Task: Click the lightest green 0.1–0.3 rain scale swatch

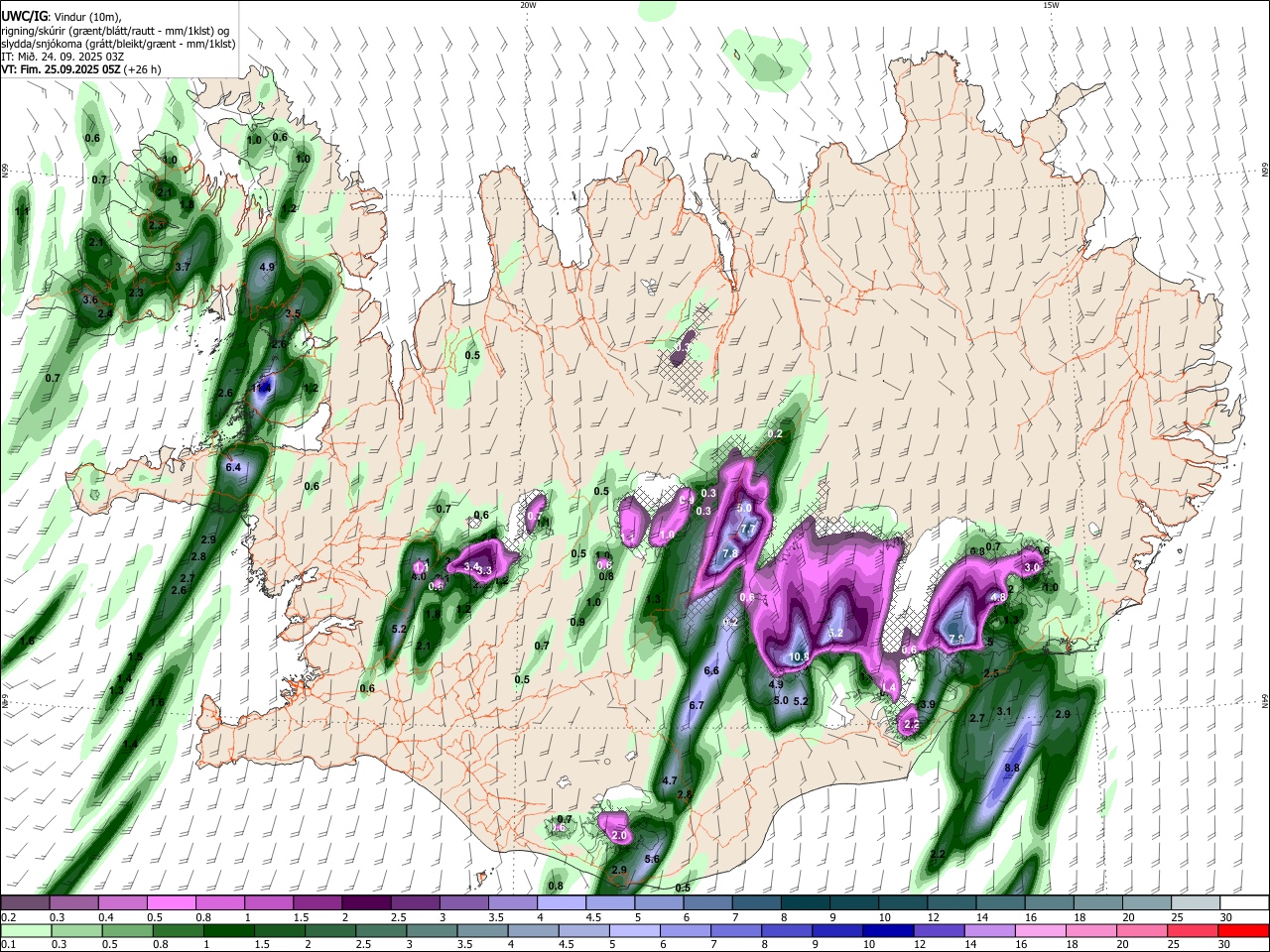Action: (x=26, y=931)
